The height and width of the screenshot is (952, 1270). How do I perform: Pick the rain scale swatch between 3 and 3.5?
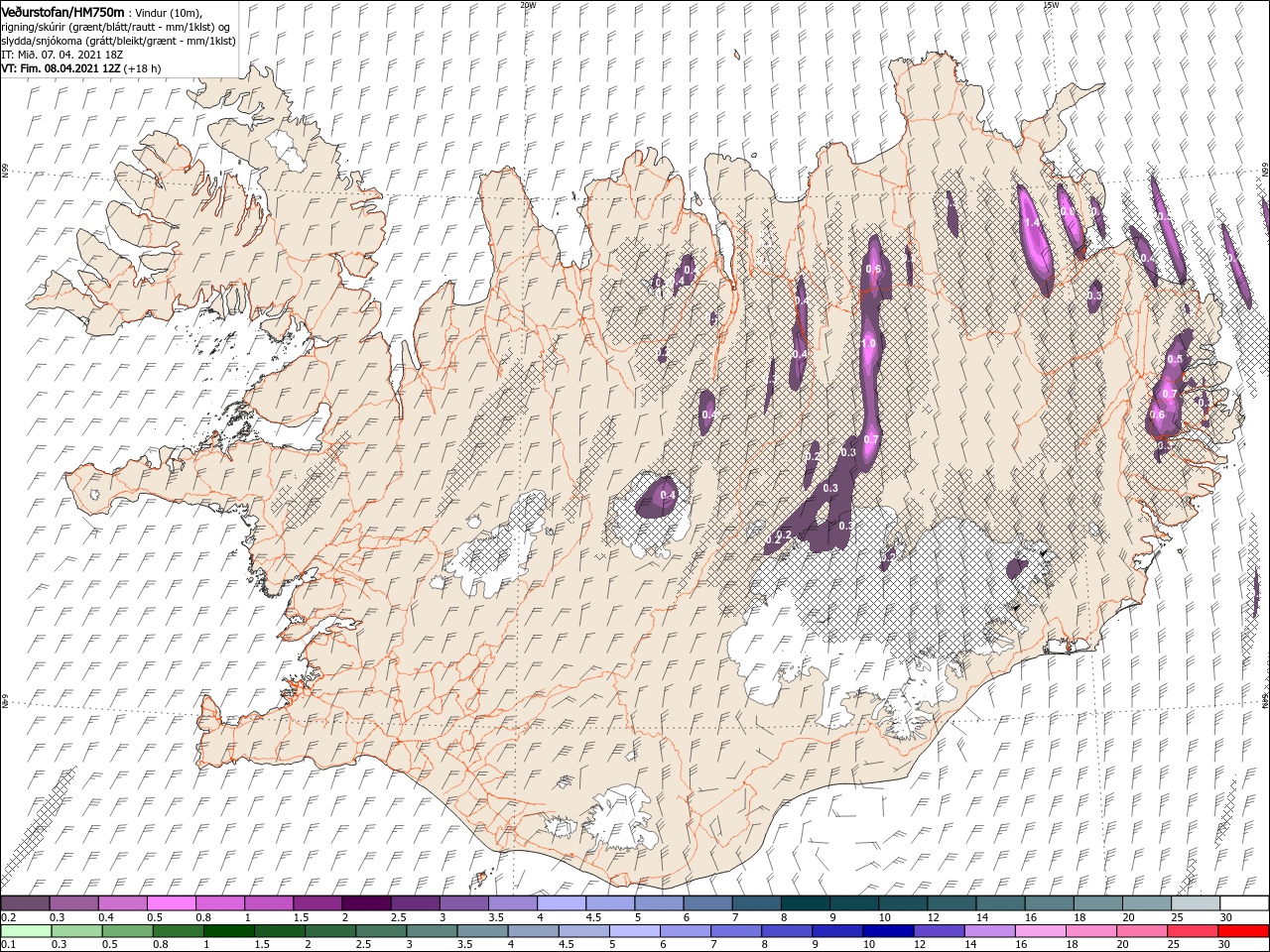point(430,931)
